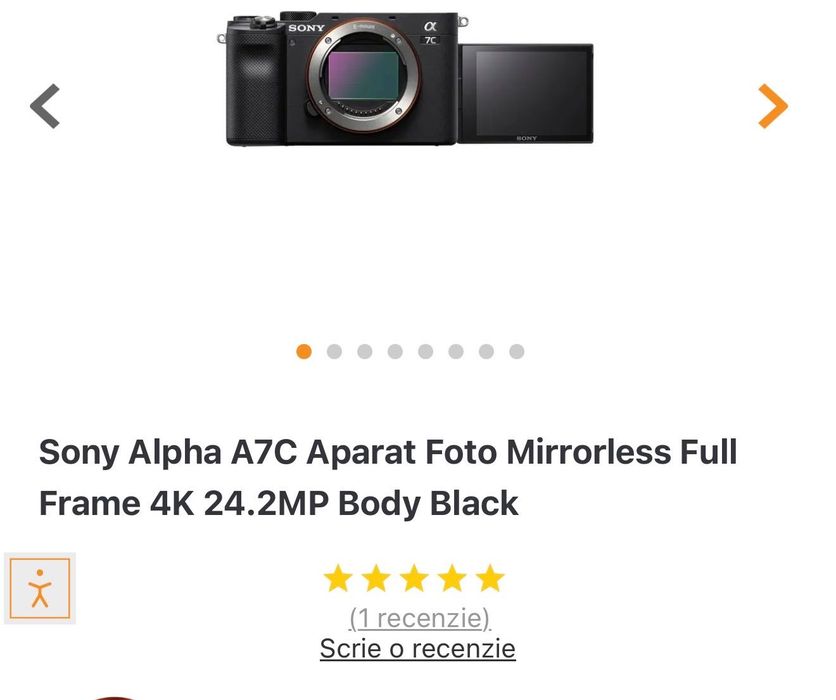Click the fourth rating star
Viewport: 836px width, 700px height.
point(452,578)
